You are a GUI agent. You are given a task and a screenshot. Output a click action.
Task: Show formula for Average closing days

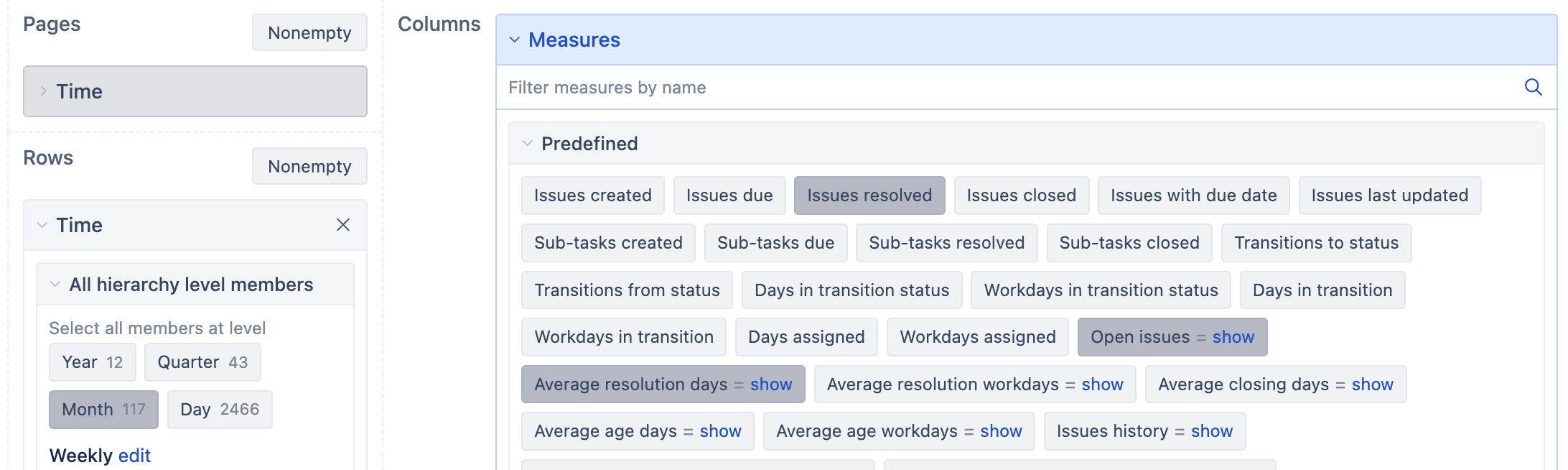tap(1372, 384)
